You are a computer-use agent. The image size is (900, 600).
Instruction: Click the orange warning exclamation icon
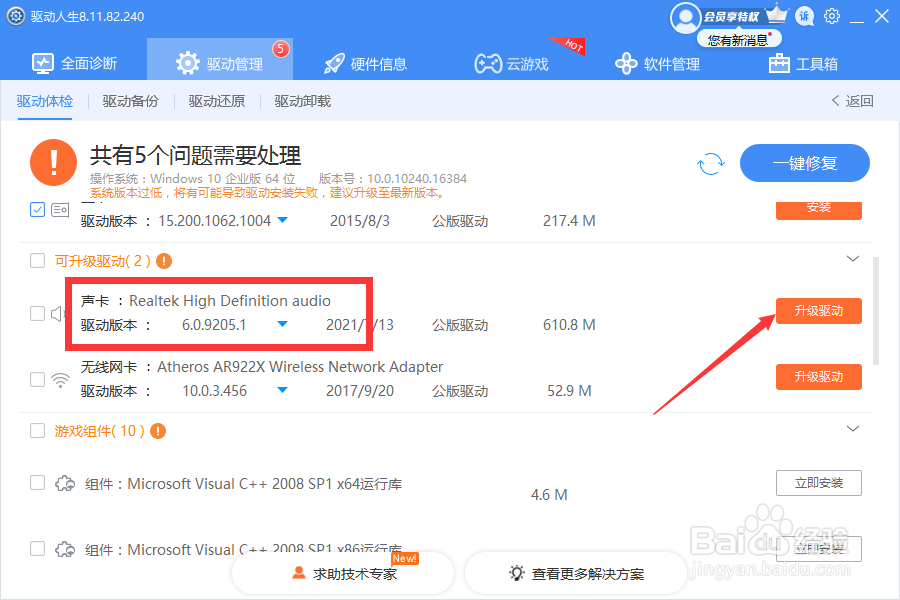[53, 162]
